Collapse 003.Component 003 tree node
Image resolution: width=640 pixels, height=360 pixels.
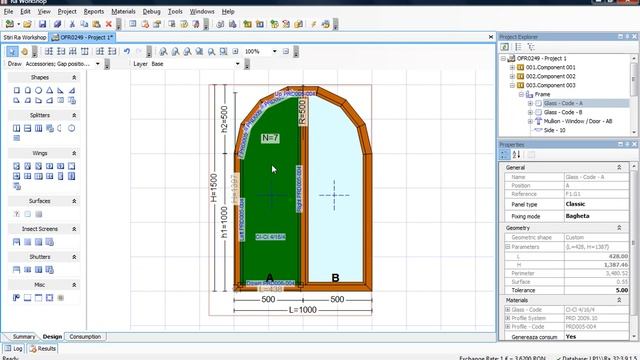(512, 85)
